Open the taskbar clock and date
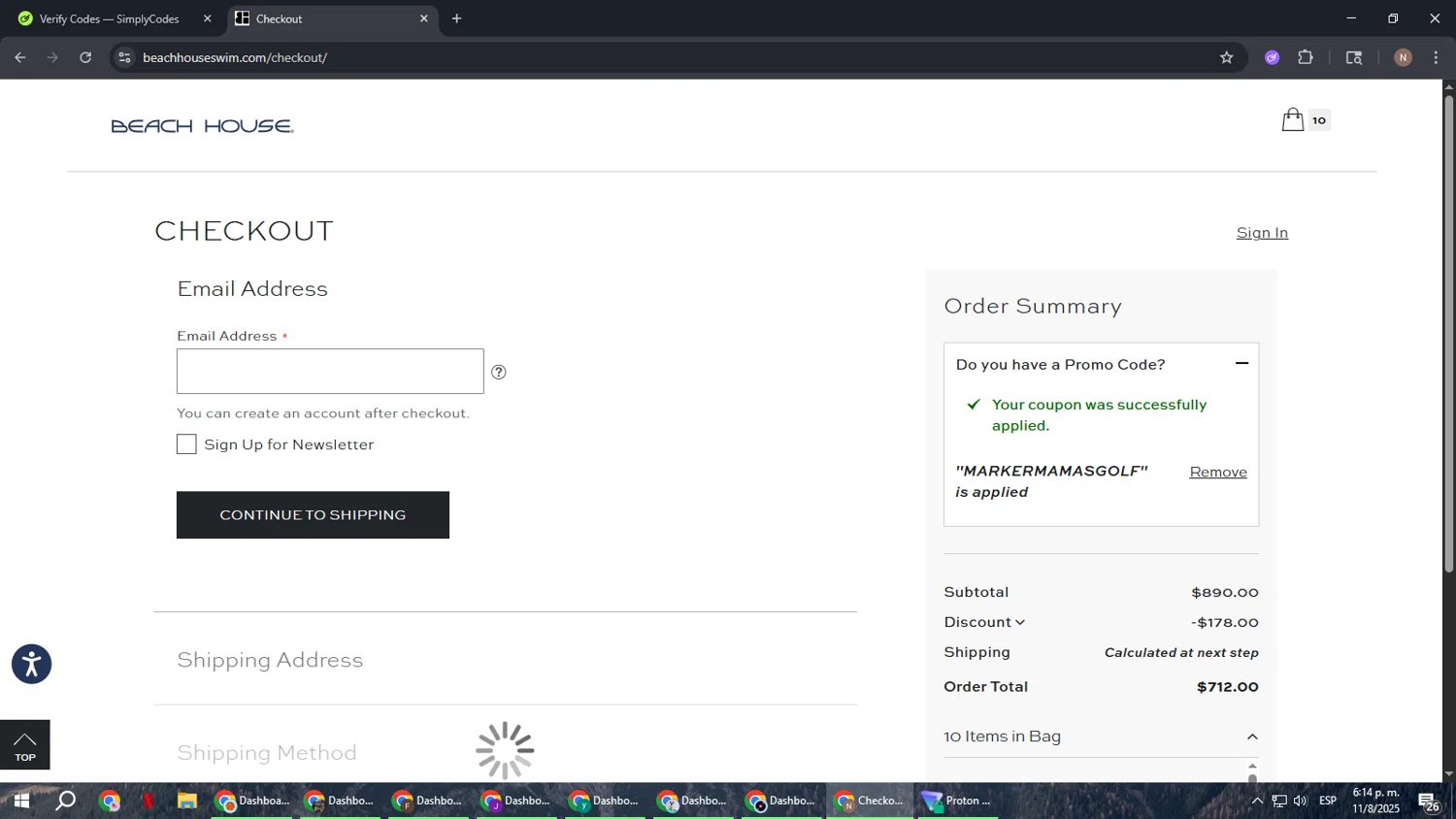1456x819 pixels. pos(1376,801)
